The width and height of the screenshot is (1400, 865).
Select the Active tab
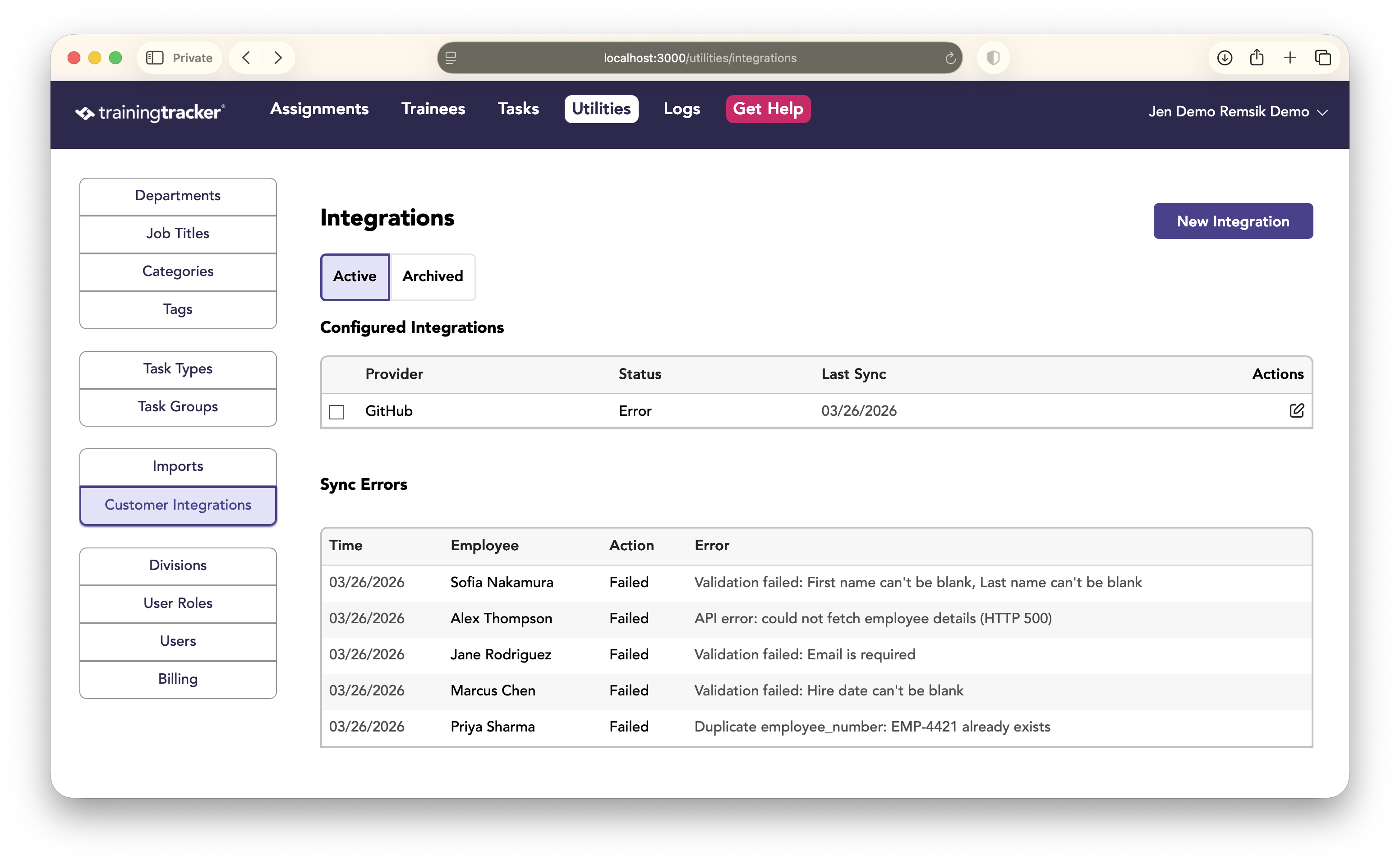[355, 276]
